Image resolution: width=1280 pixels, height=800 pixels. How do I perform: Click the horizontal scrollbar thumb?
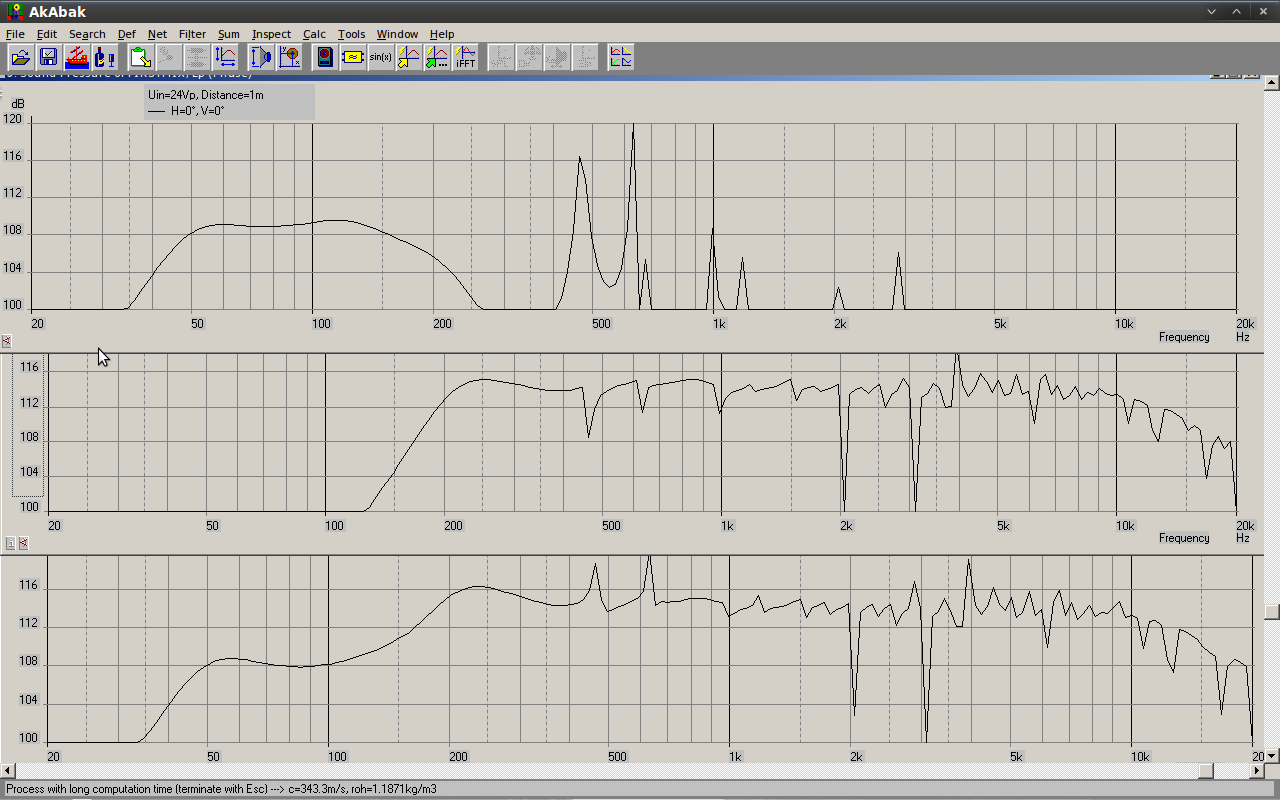pos(1207,771)
